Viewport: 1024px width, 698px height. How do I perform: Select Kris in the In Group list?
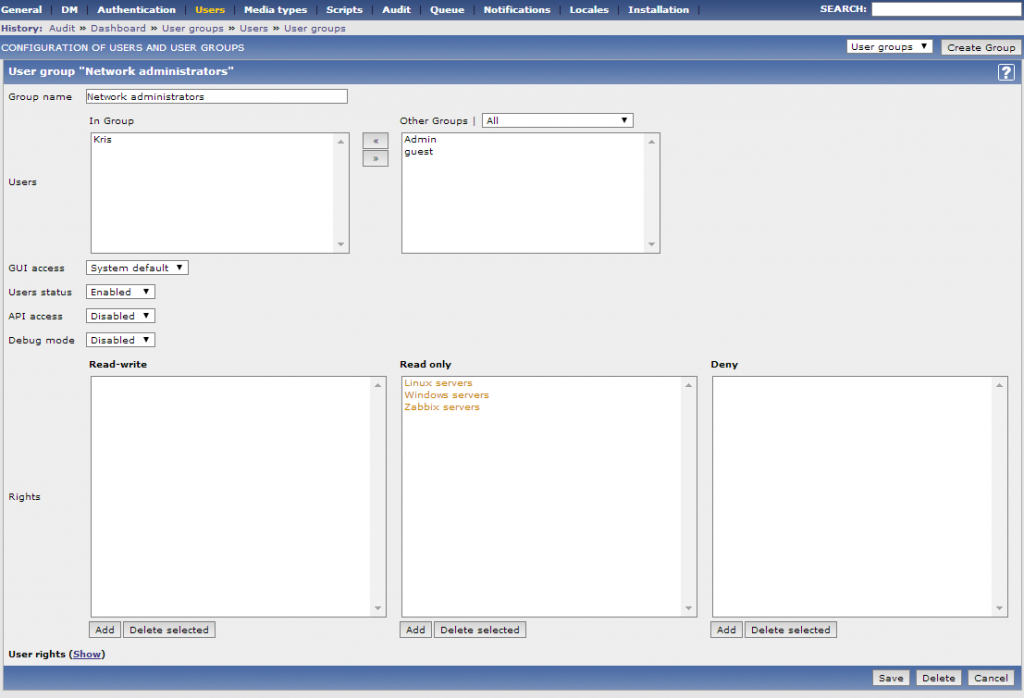point(102,140)
